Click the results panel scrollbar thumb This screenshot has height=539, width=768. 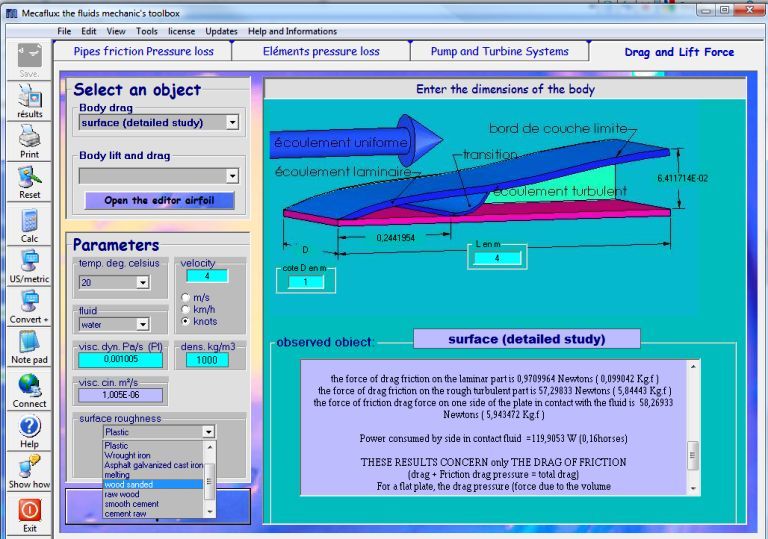click(x=693, y=455)
